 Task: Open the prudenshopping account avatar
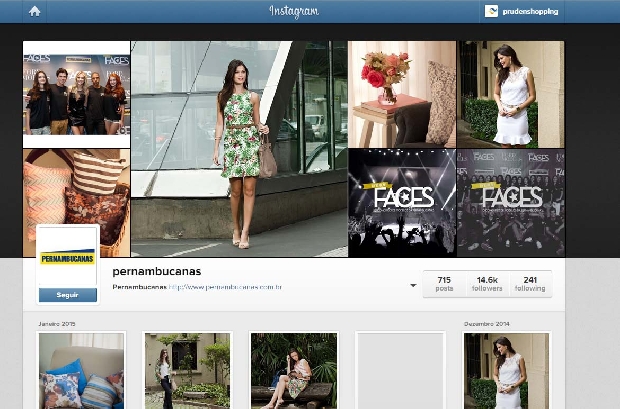click(x=491, y=11)
